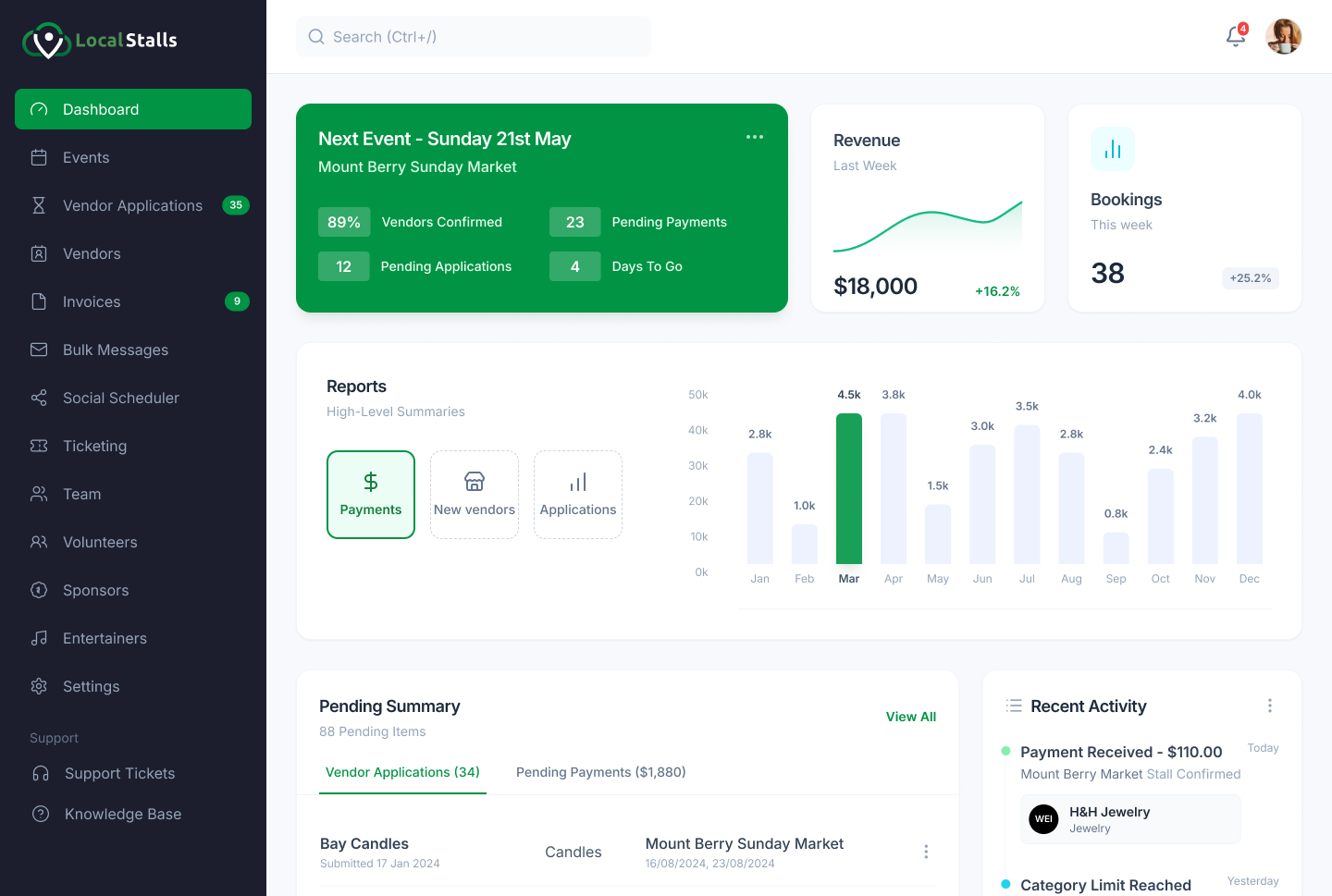
Task: Focus the Search input field
Action: [x=474, y=37]
